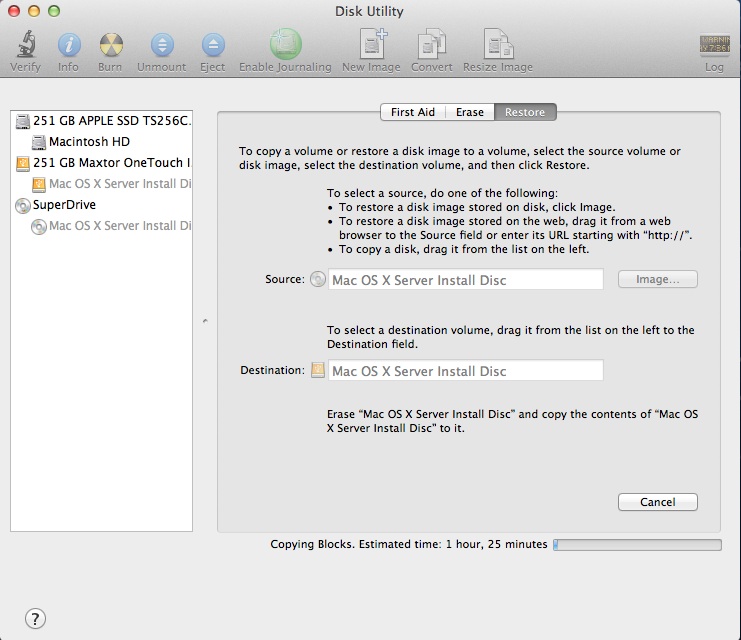The image size is (741, 640).
Task: Switch to the Erase tab
Action: point(470,112)
